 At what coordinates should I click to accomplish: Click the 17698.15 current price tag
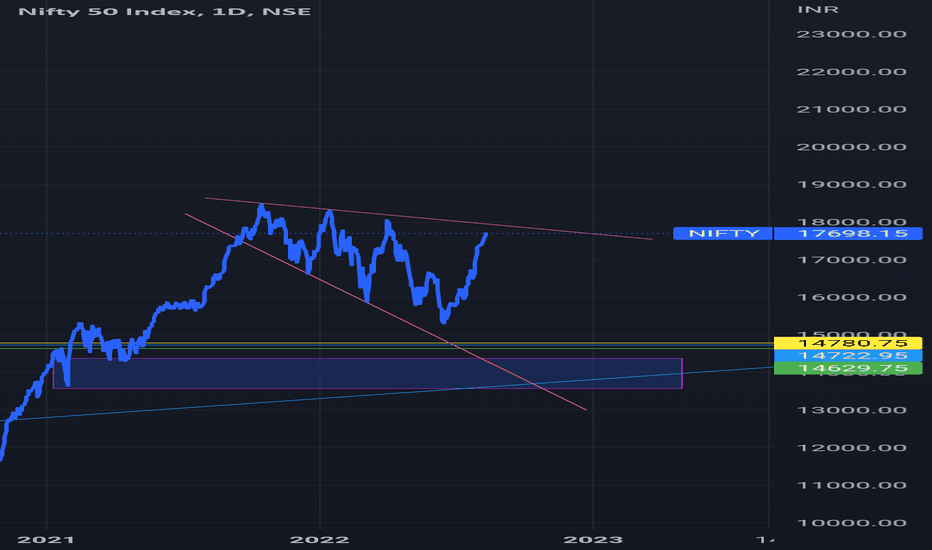[848, 233]
